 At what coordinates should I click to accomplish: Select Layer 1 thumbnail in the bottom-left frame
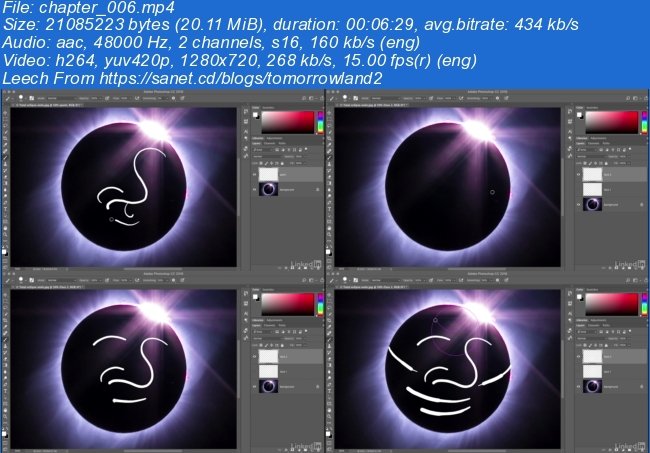(269, 371)
